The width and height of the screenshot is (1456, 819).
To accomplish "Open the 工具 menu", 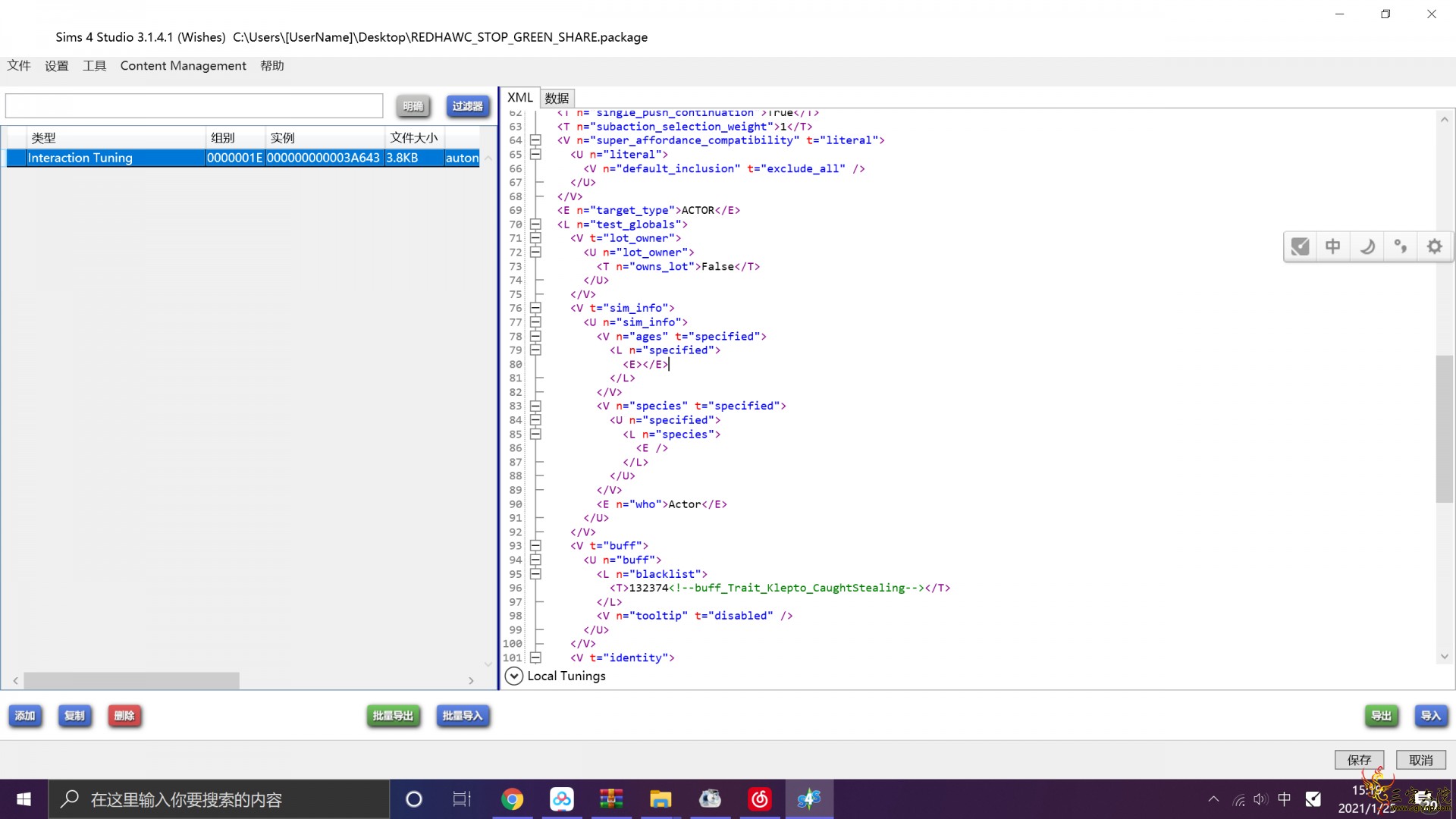I will tap(94, 66).
